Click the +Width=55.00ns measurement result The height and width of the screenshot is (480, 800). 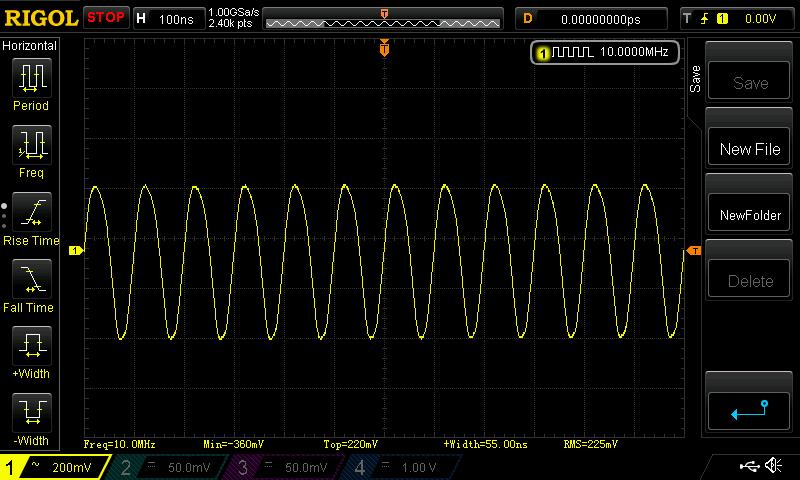485,444
